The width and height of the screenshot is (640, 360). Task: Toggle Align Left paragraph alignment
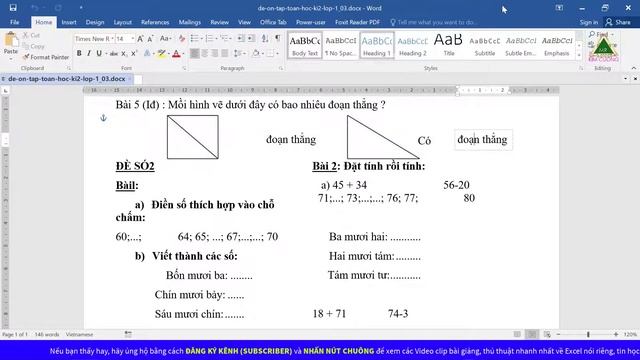pyautogui.click(x=195, y=53)
